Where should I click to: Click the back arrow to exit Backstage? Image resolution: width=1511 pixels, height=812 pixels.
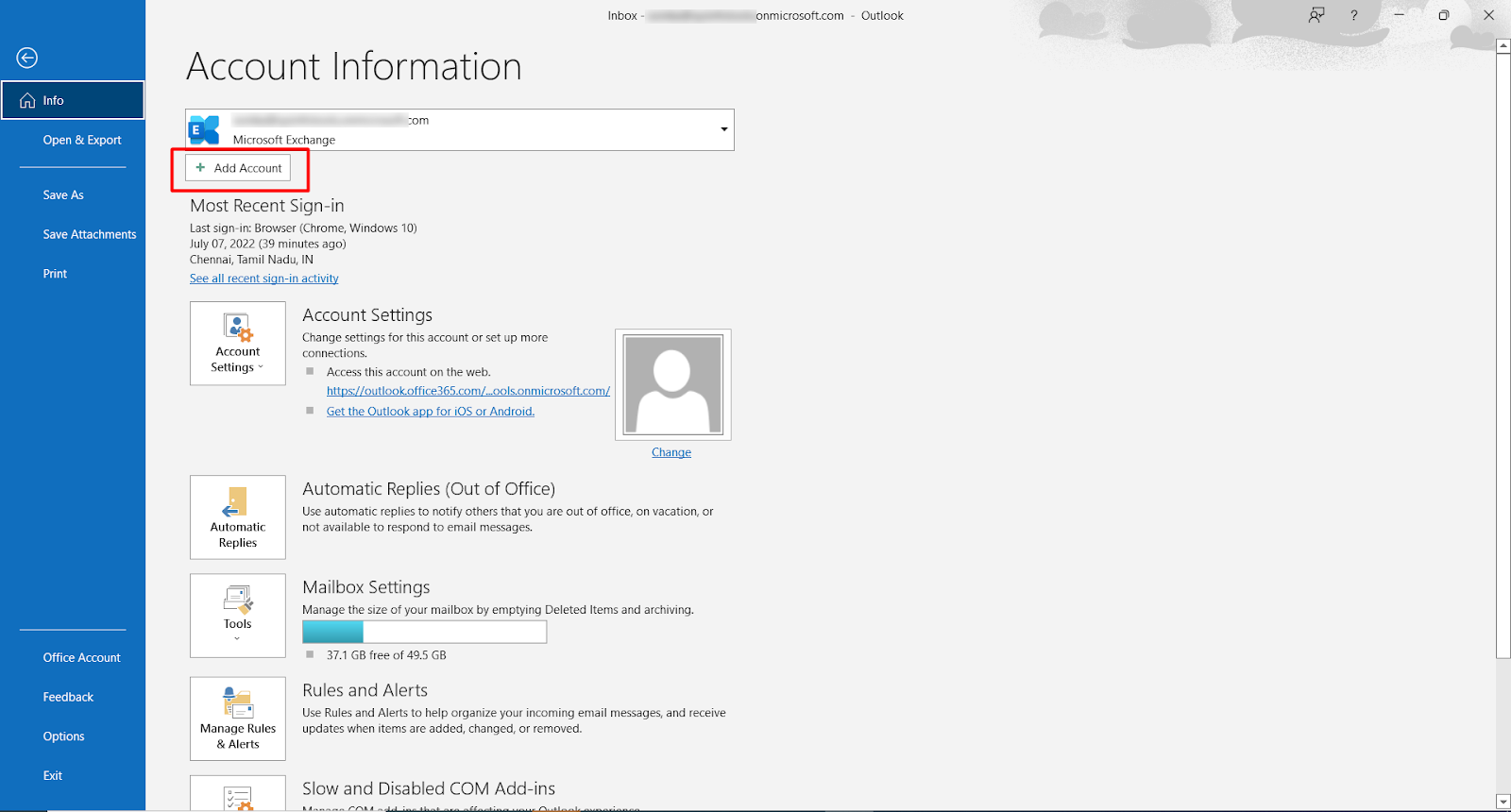[x=27, y=58]
